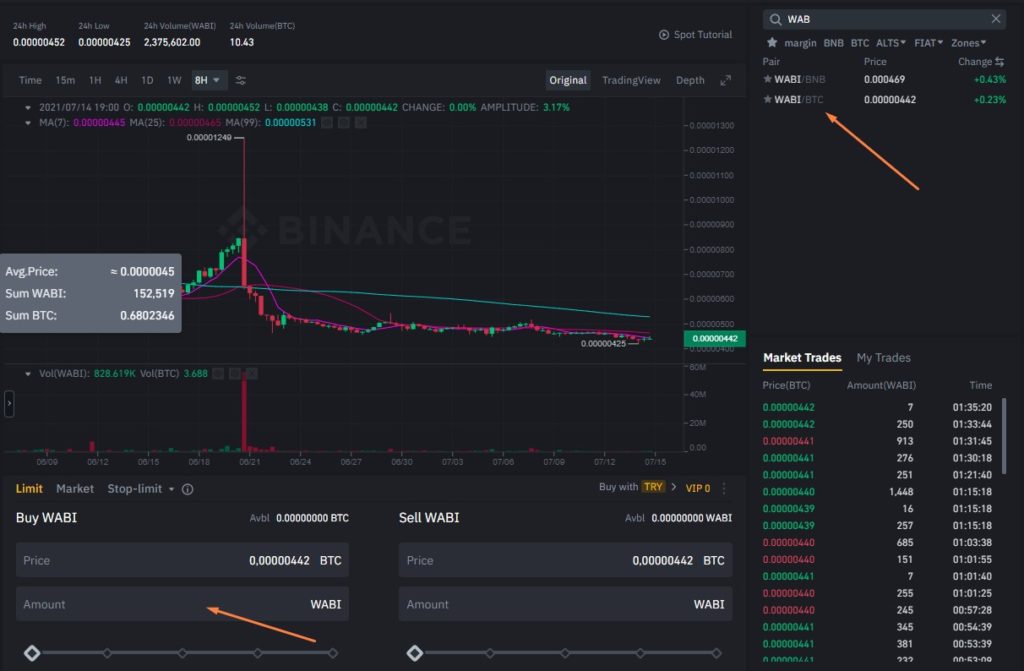Select 1D chart interval

tap(147, 80)
